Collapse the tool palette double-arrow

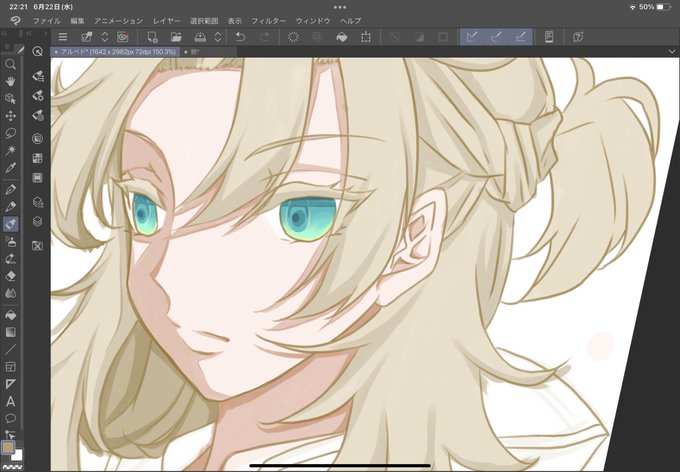pyautogui.click(x=4, y=33)
